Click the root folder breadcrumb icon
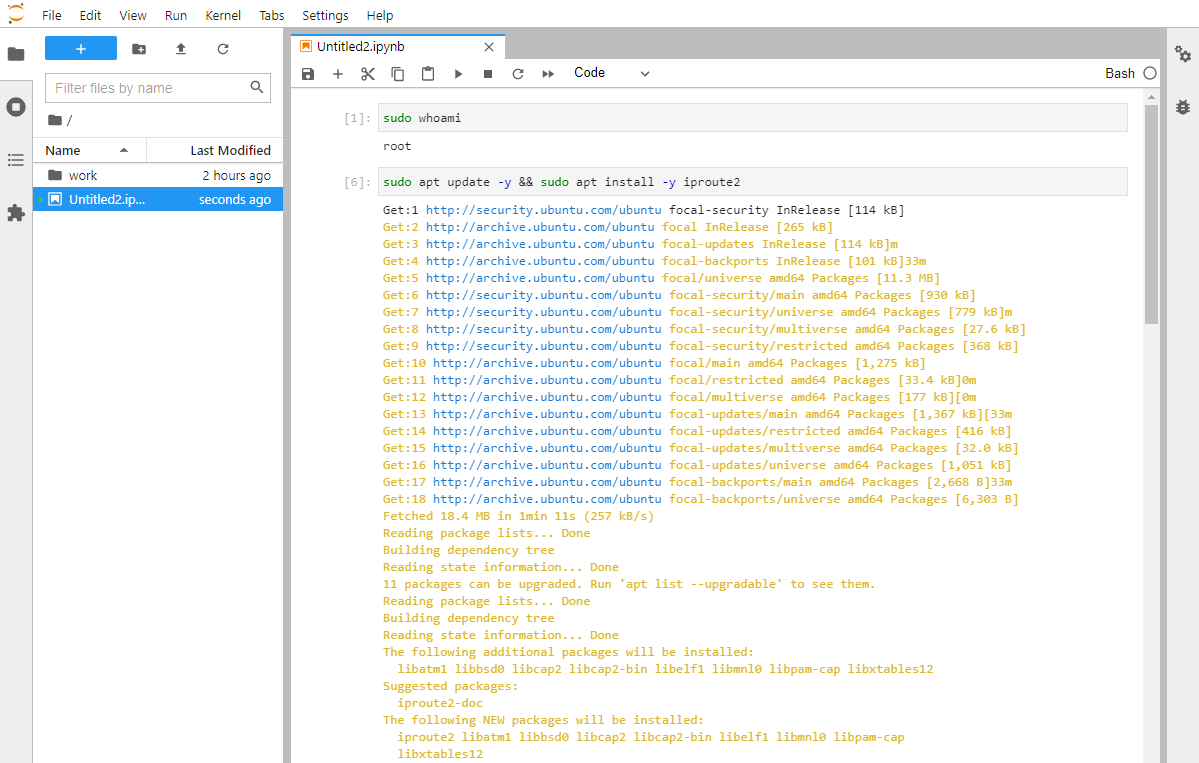 55,120
